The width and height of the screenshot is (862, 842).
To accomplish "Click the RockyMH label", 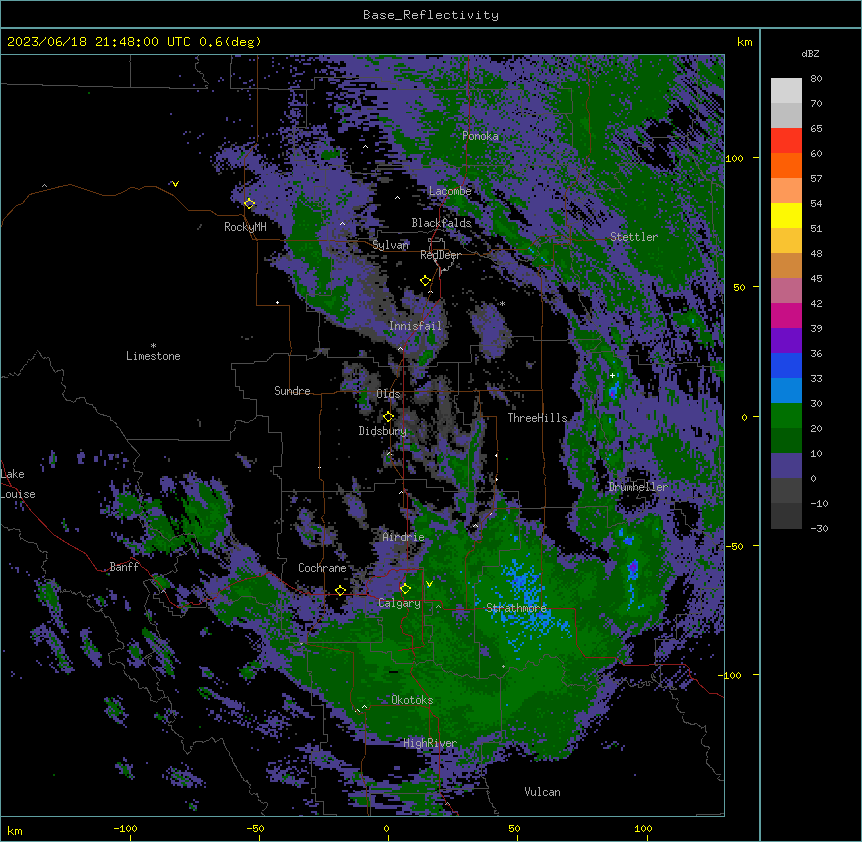I will [x=245, y=227].
